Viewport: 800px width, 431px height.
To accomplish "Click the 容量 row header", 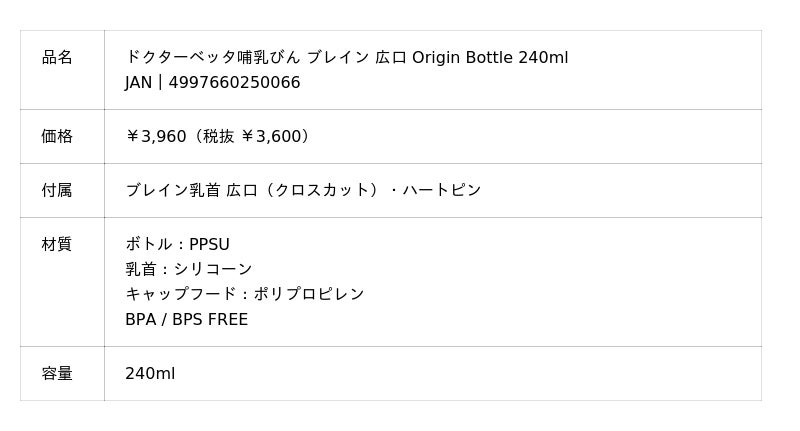I will tap(57, 373).
